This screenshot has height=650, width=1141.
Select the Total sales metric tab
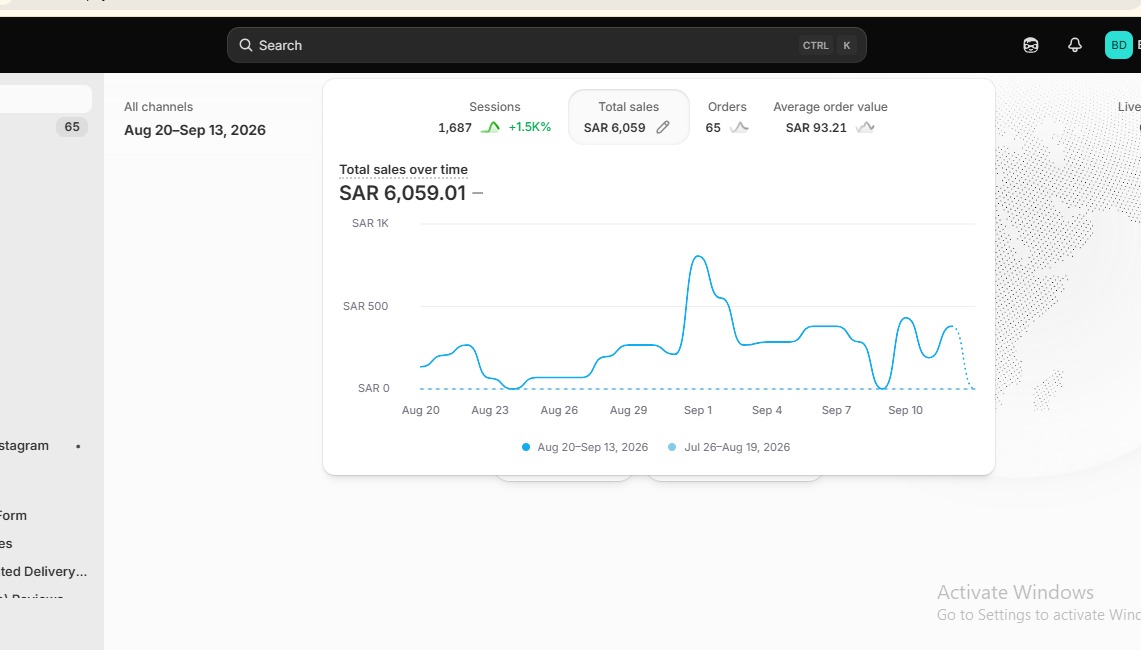(628, 117)
